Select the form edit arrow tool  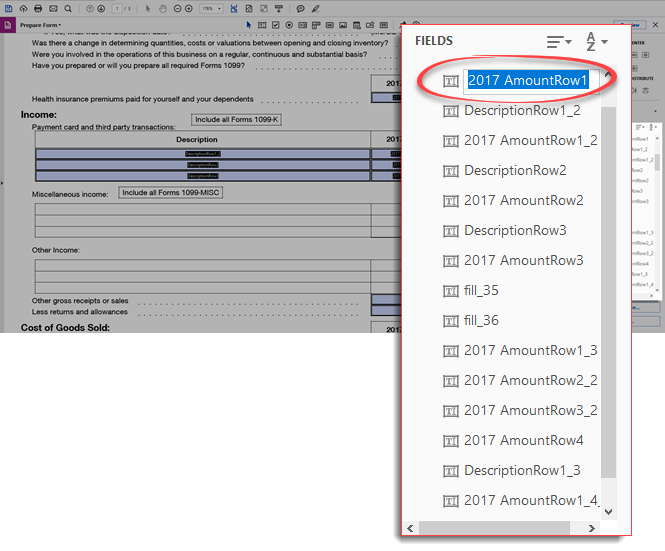[249, 25]
